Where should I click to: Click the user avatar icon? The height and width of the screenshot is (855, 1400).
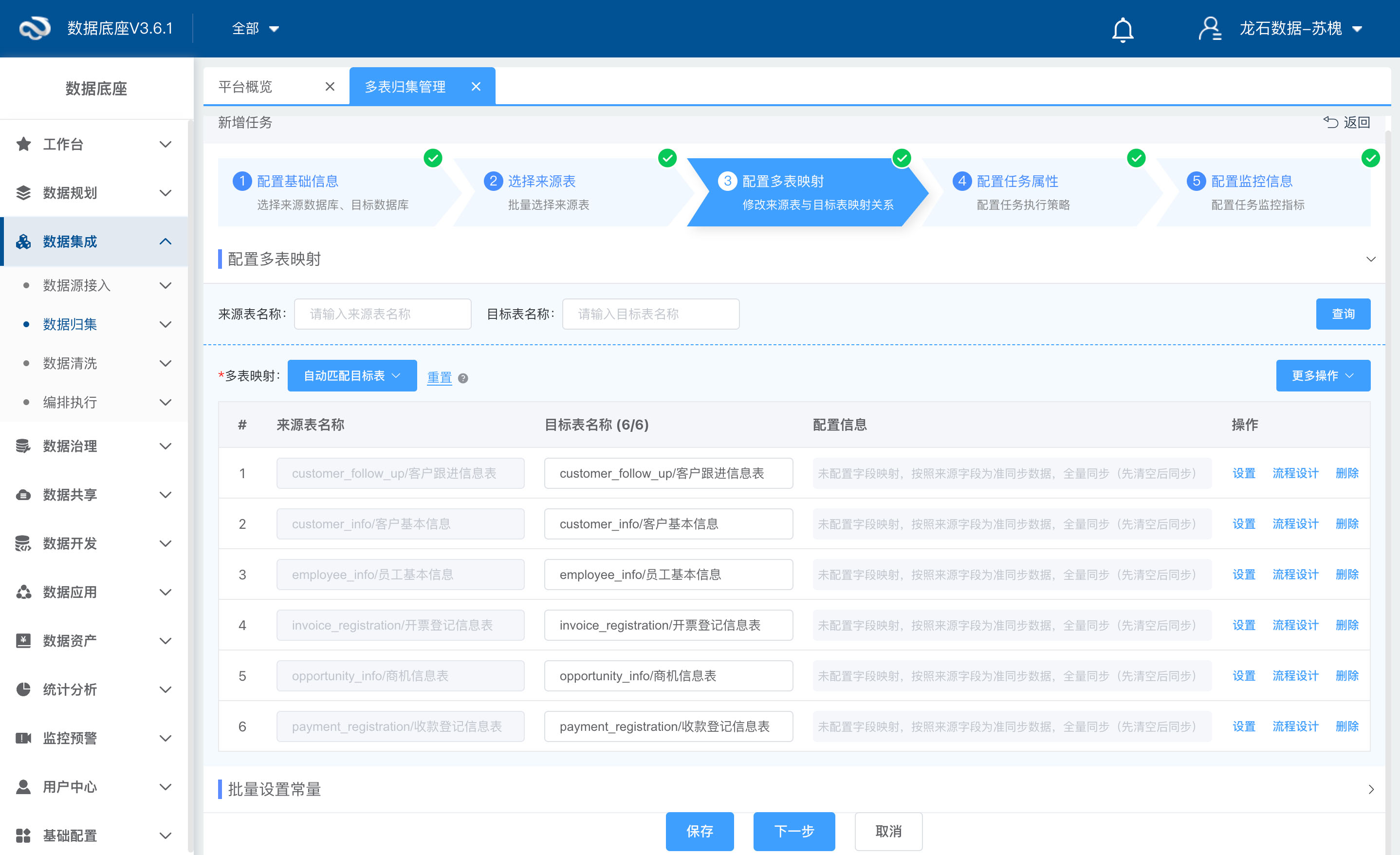coord(1209,28)
